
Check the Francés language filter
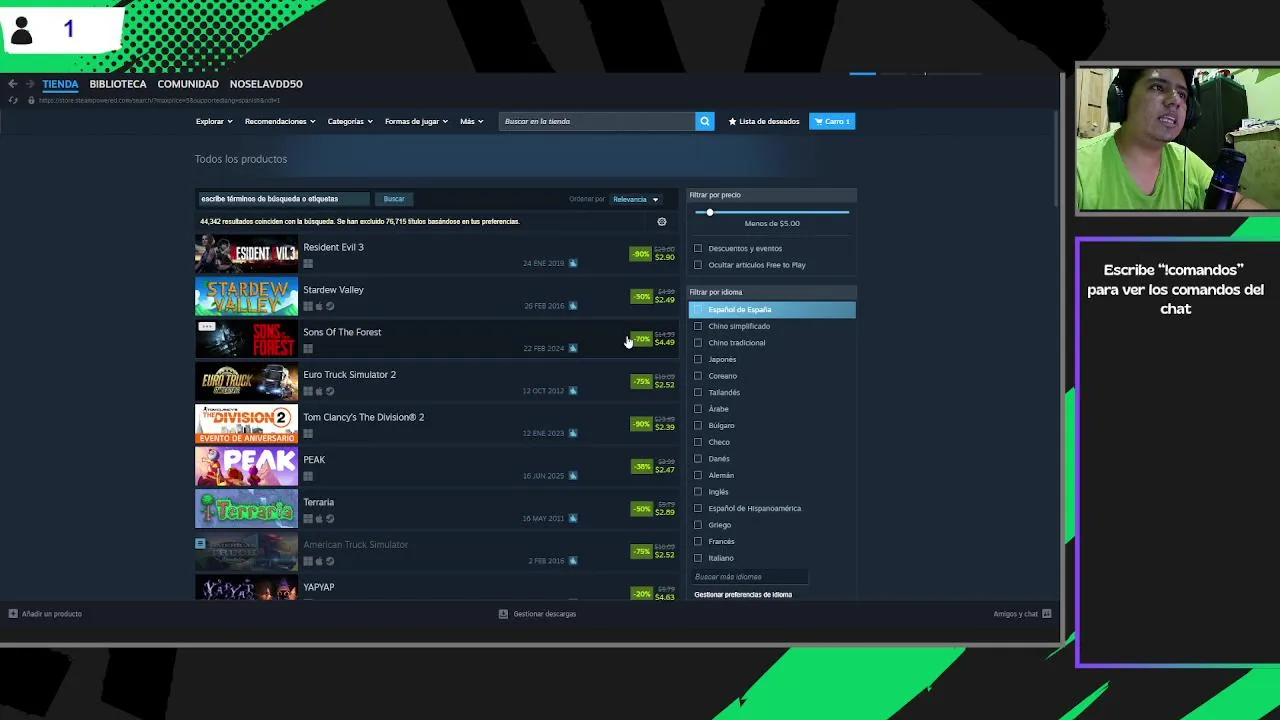click(x=698, y=541)
